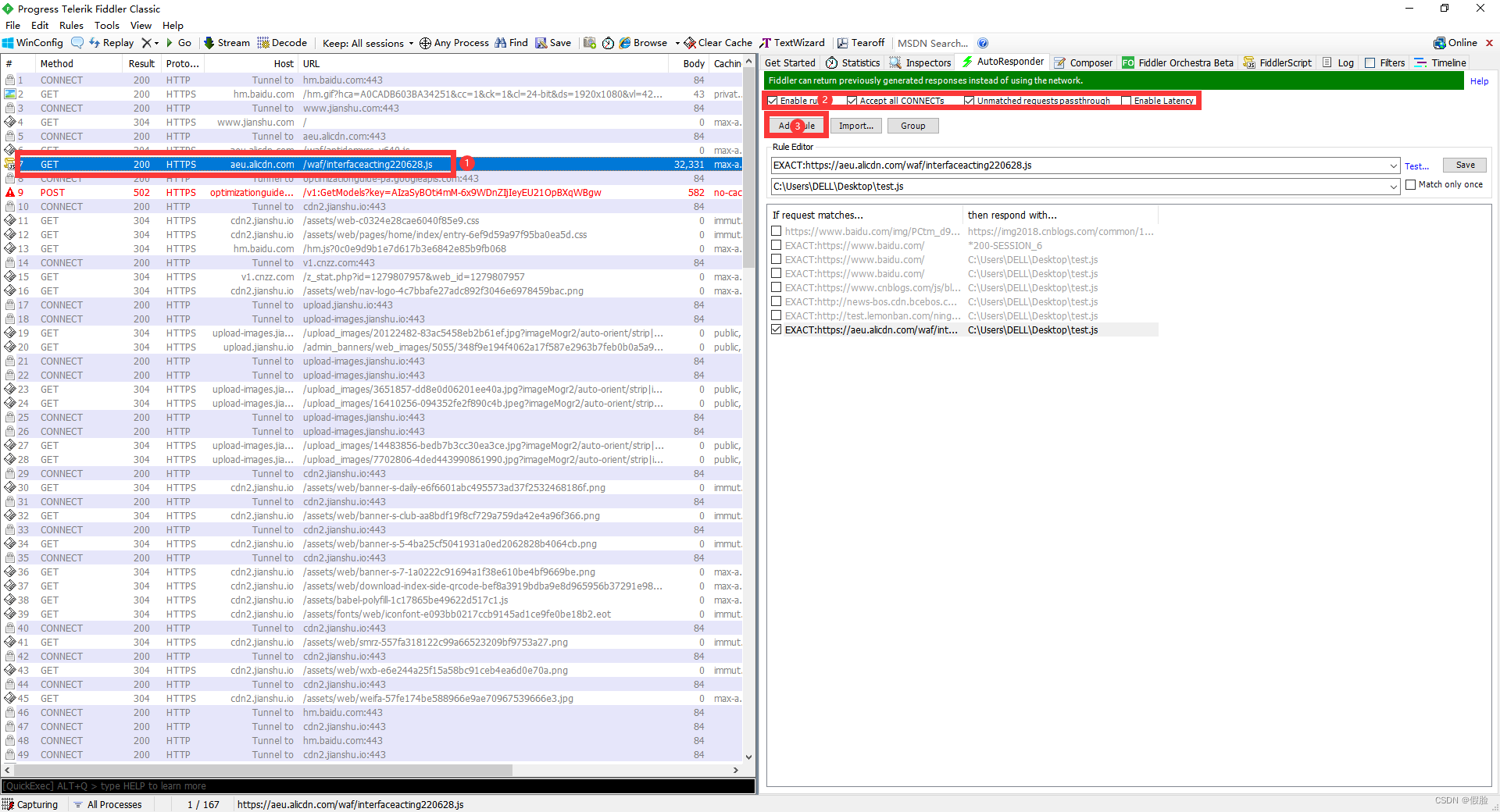The height and width of the screenshot is (812, 1500).
Task: Click the Save sessions toolbar icon
Action: 553,43
